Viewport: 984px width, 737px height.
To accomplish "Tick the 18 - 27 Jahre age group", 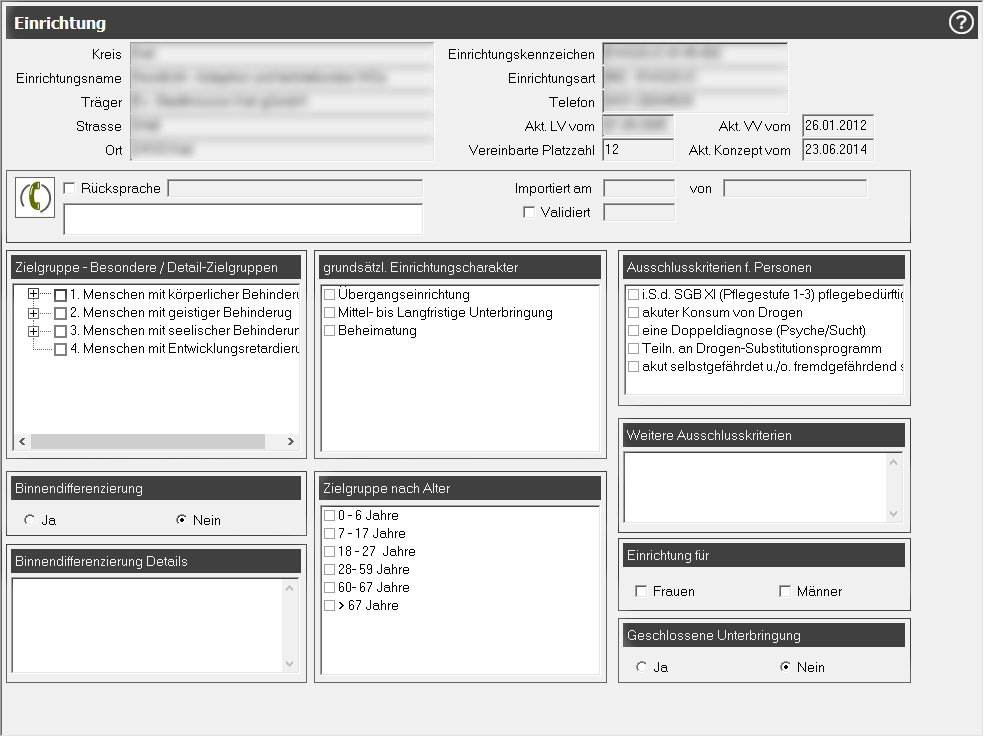I will pyautogui.click(x=329, y=551).
